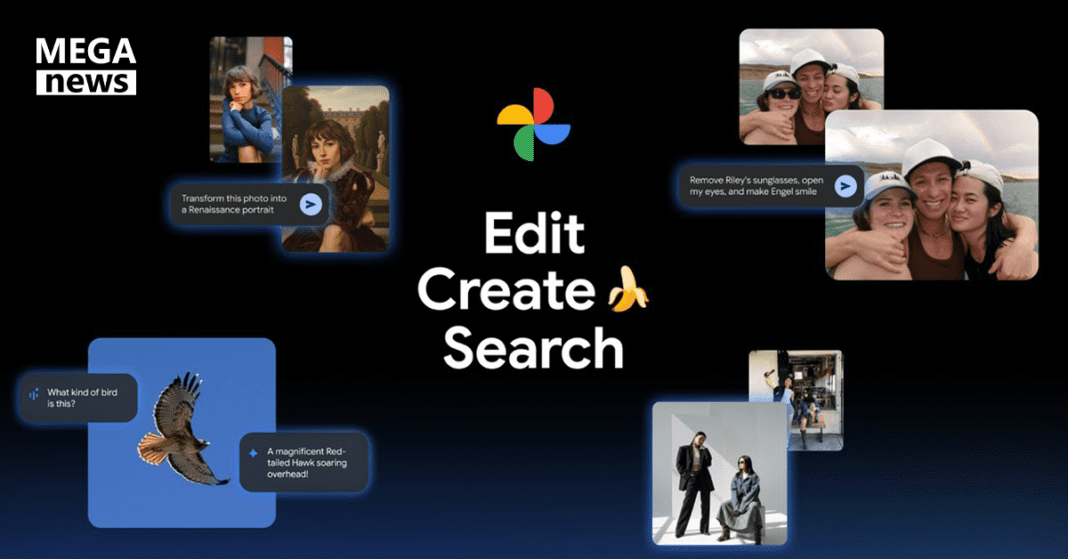Click the 'Create' heading text
Viewport: 1068px width, 559px height.
click(506, 290)
